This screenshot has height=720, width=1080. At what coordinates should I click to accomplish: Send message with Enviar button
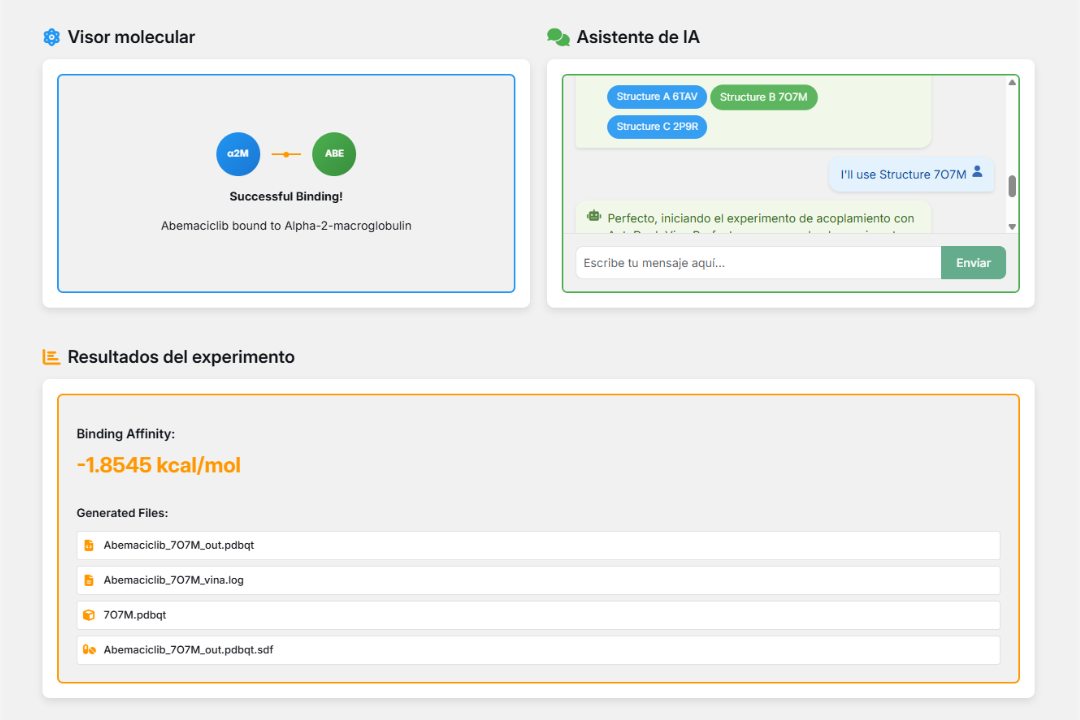973,263
